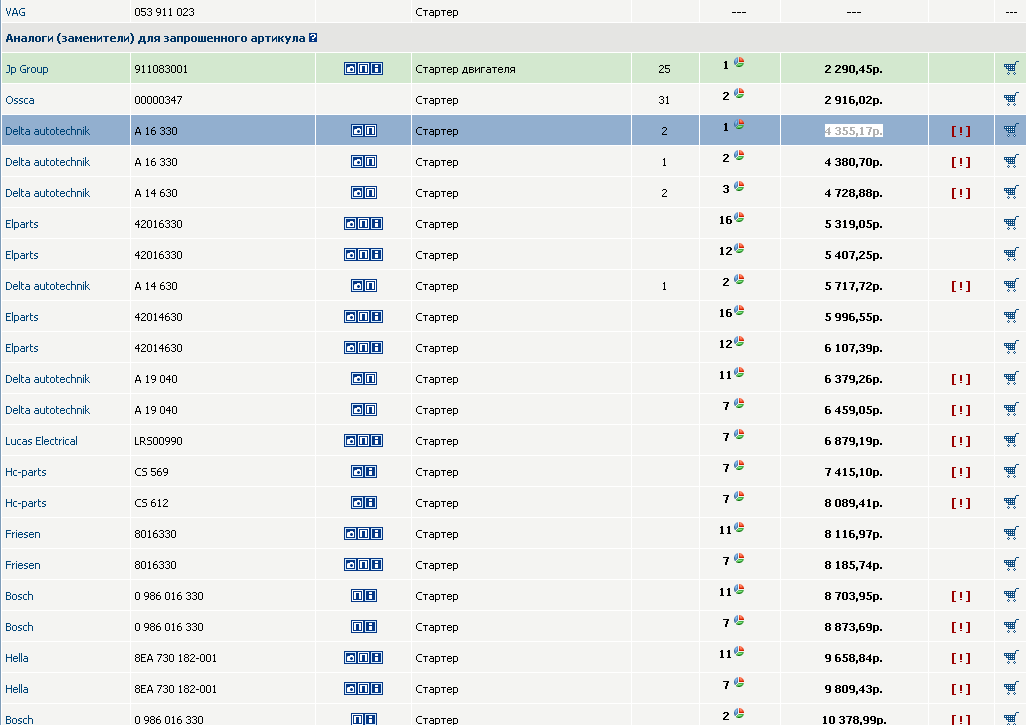The image size is (1026, 725).
Task: Open pie chart statistics icon in Ossca row
Action: (739, 94)
